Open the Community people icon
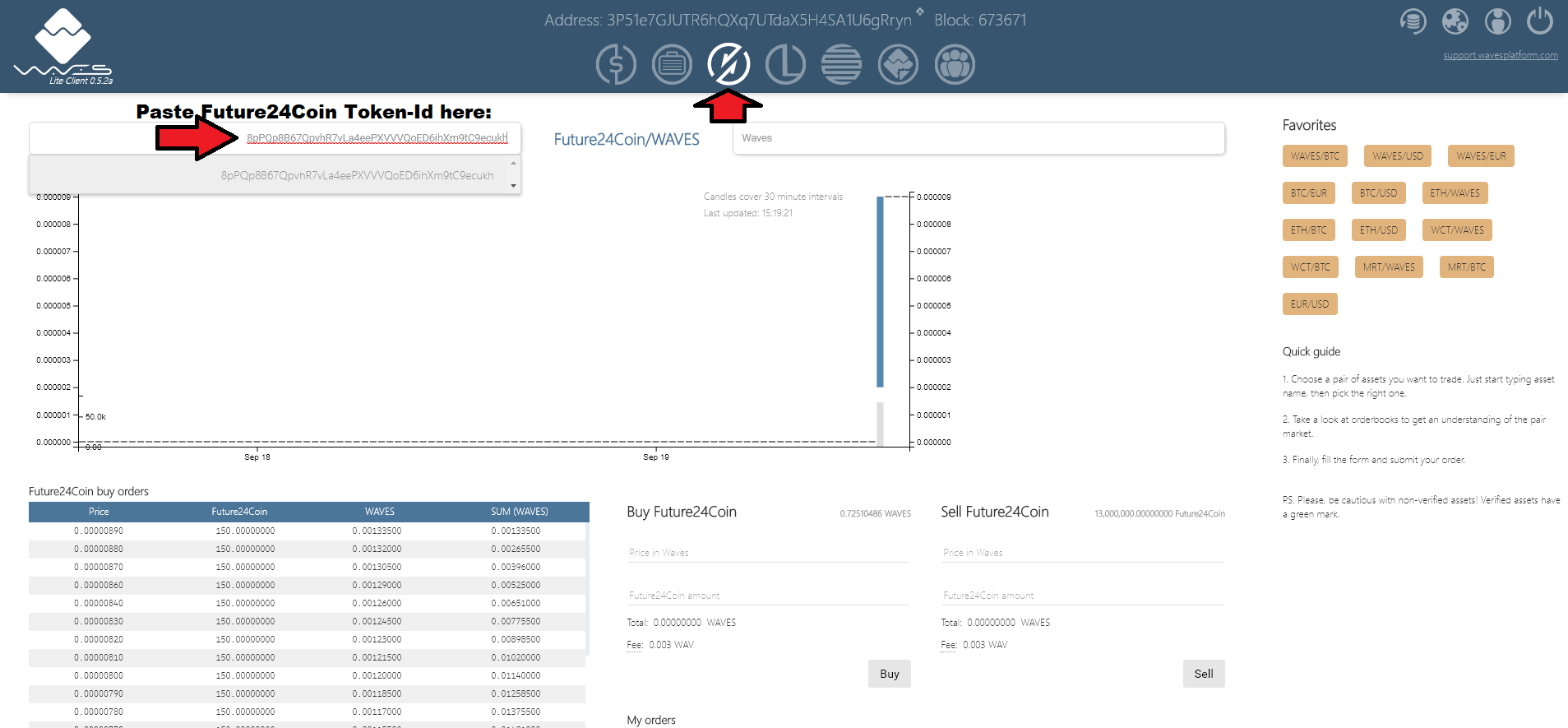This screenshot has height=728, width=1568. [x=955, y=64]
